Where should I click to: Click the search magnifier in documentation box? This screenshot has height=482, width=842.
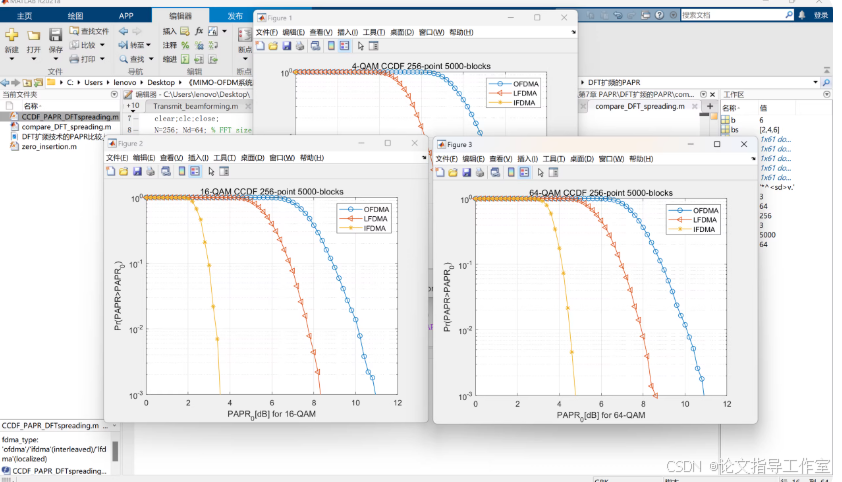tap(788, 15)
